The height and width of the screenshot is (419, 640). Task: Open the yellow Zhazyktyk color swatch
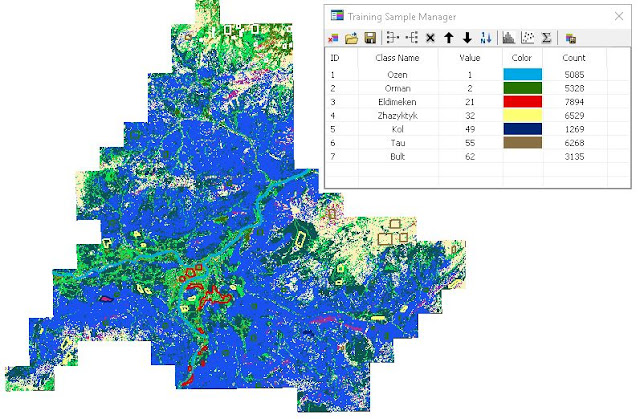click(522, 115)
